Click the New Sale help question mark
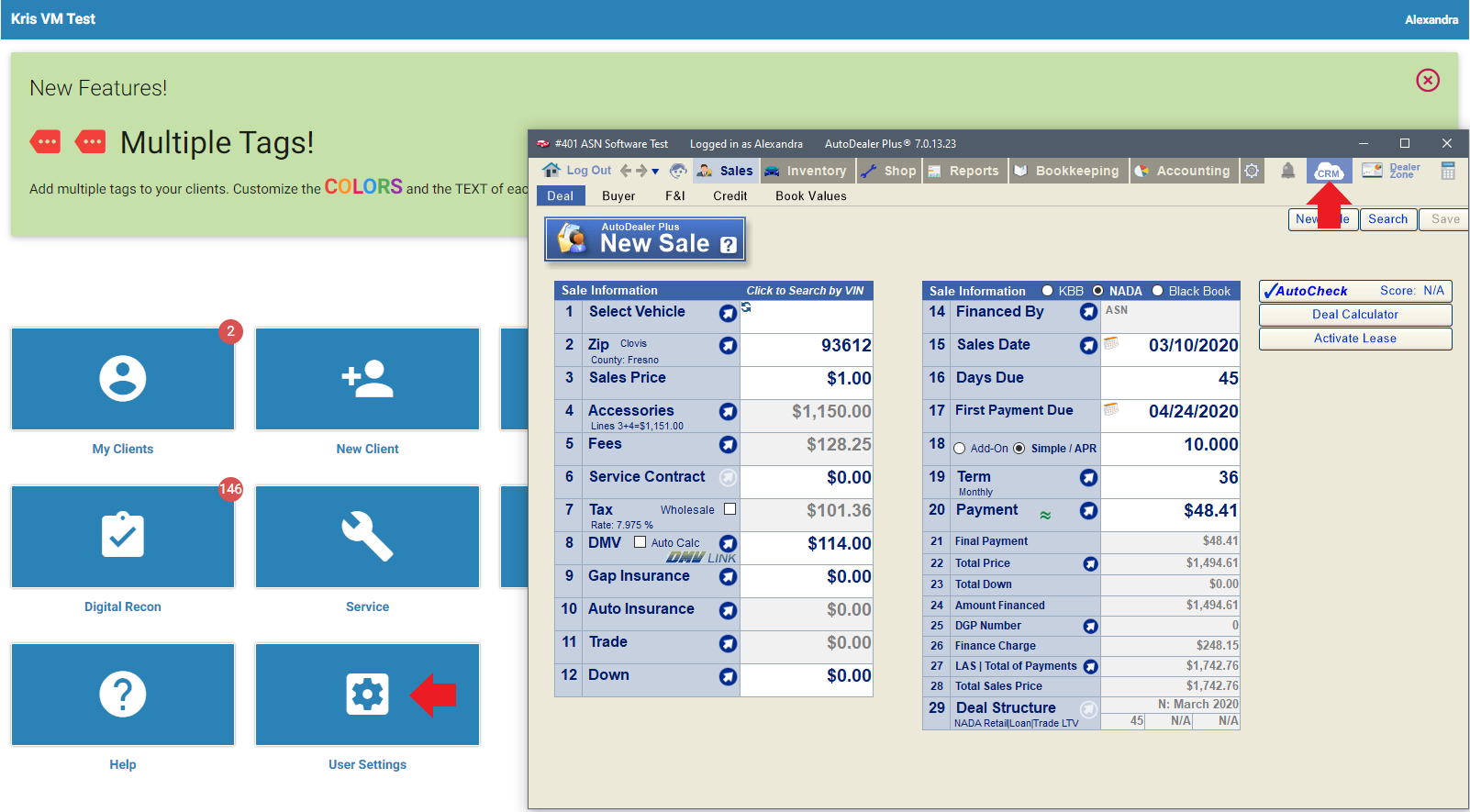The height and width of the screenshot is (812, 1470). coord(729,245)
